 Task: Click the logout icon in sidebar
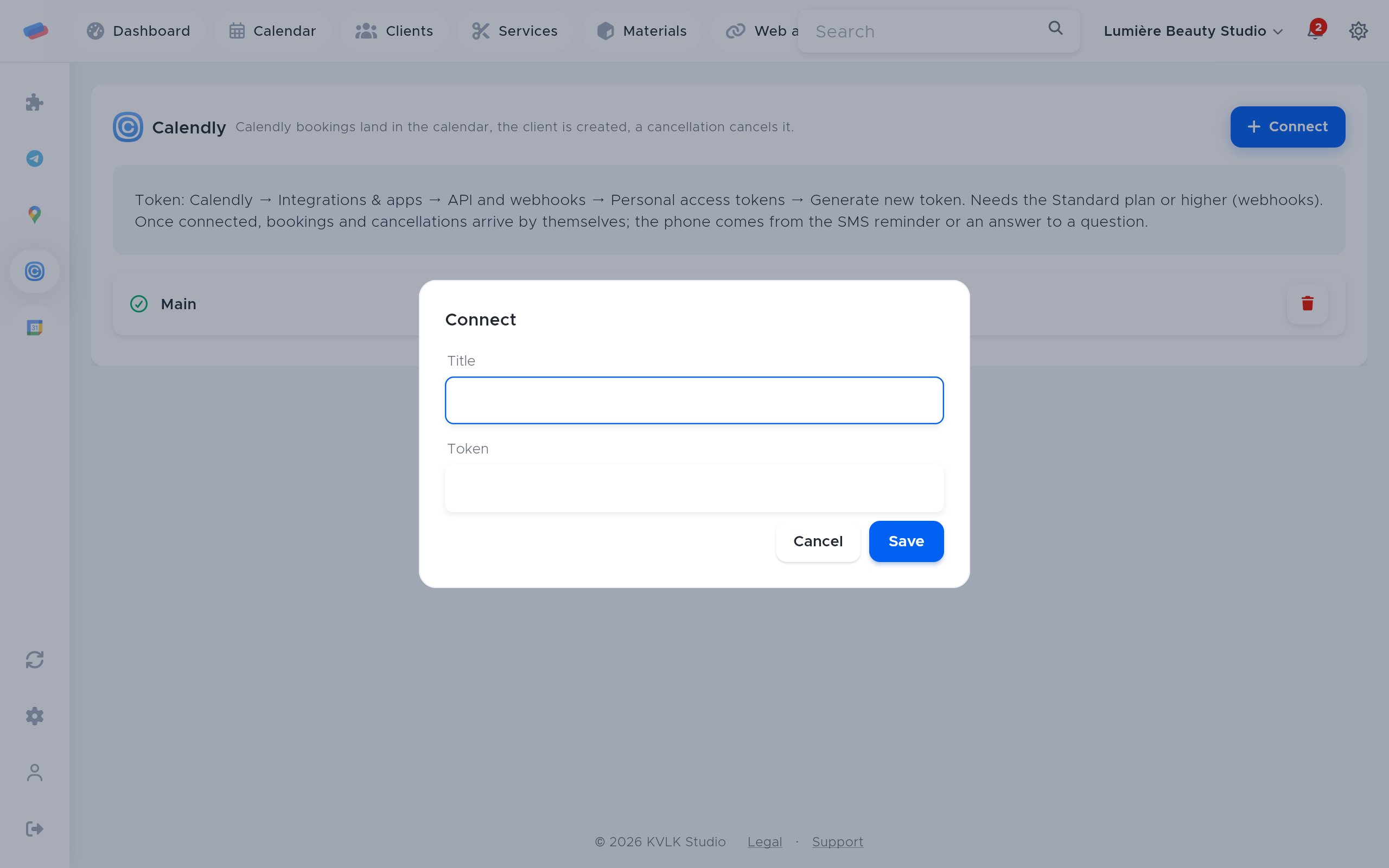[34, 828]
